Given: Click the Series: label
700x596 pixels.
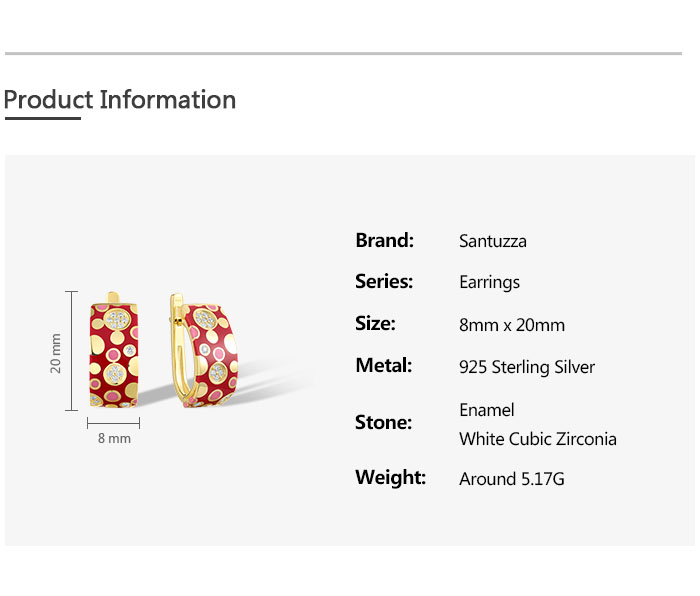Looking at the screenshot, I should click(x=384, y=281).
